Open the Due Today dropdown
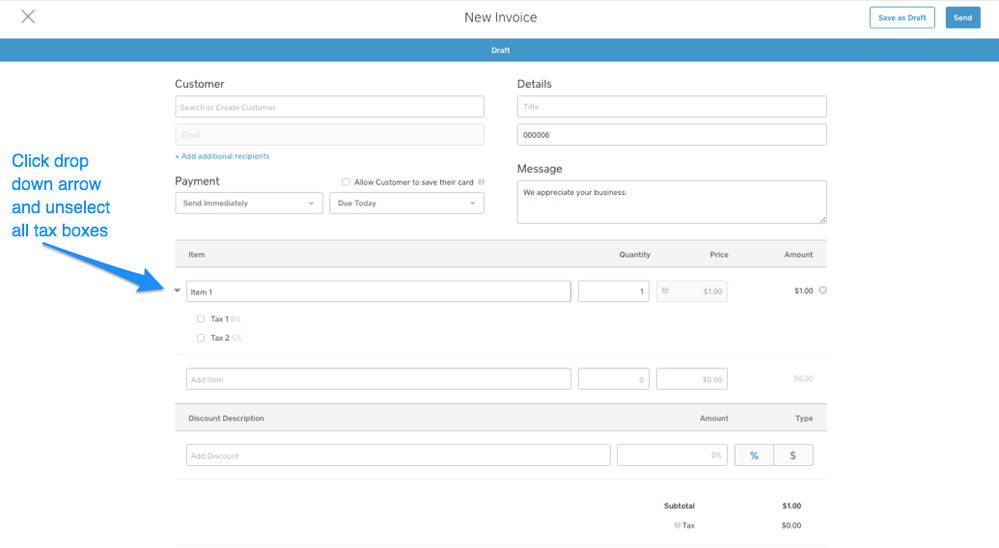Viewport: 999px width, 548px height. click(x=406, y=203)
